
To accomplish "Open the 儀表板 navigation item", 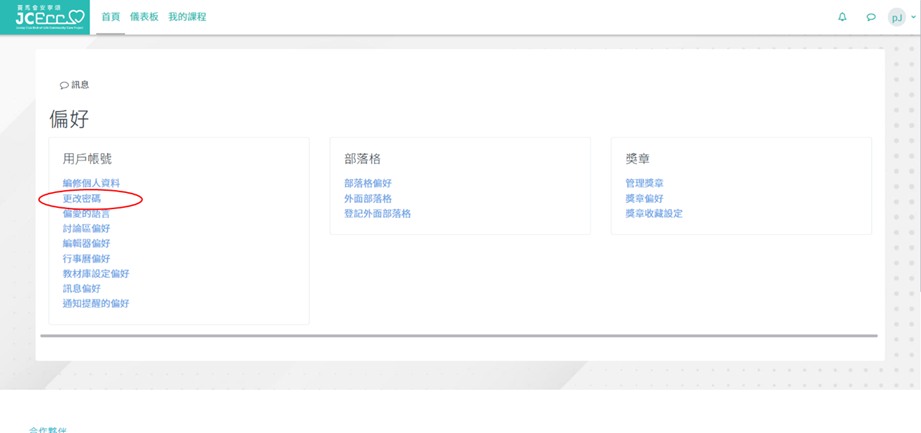I will (145, 17).
